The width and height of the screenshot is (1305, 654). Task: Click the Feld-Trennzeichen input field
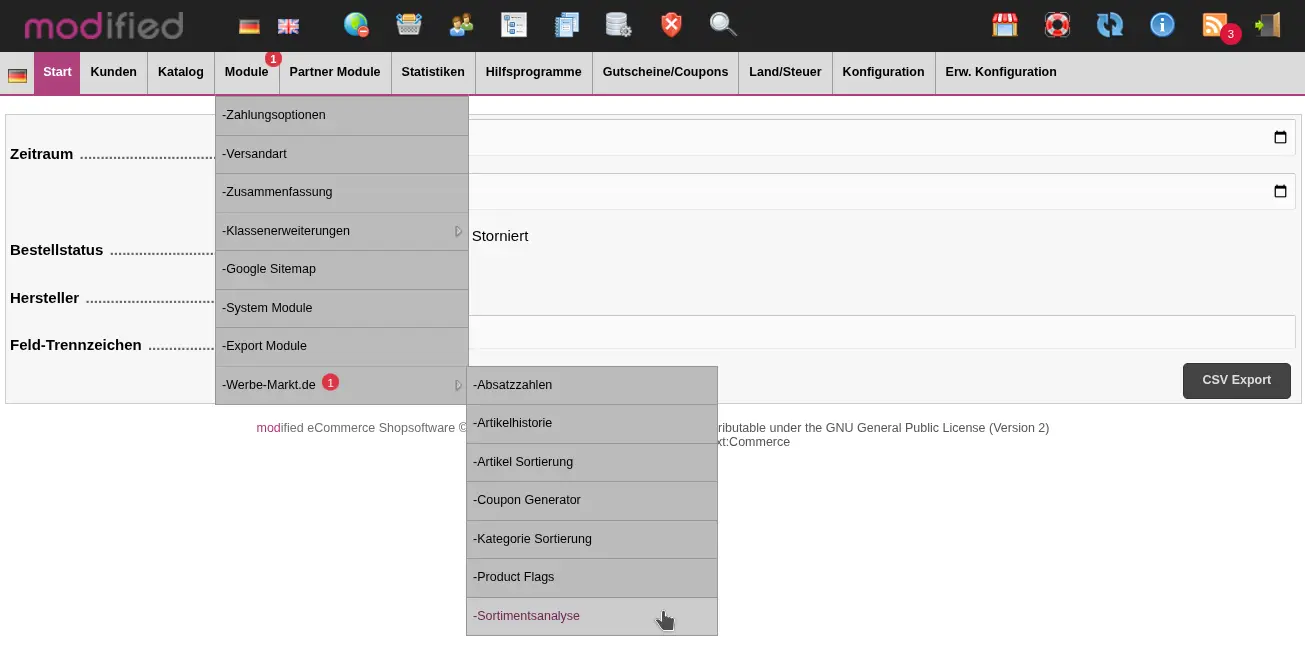click(880, 332)
